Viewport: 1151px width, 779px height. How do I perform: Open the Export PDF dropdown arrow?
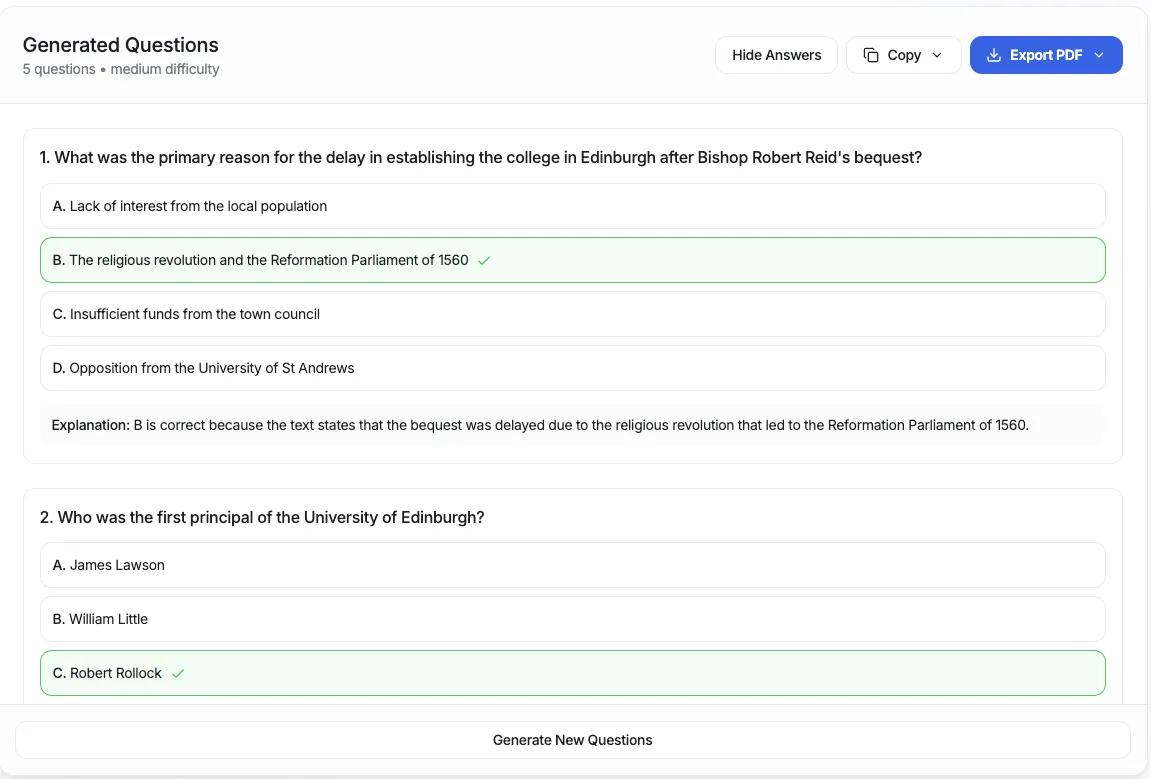coord(1099,55)
